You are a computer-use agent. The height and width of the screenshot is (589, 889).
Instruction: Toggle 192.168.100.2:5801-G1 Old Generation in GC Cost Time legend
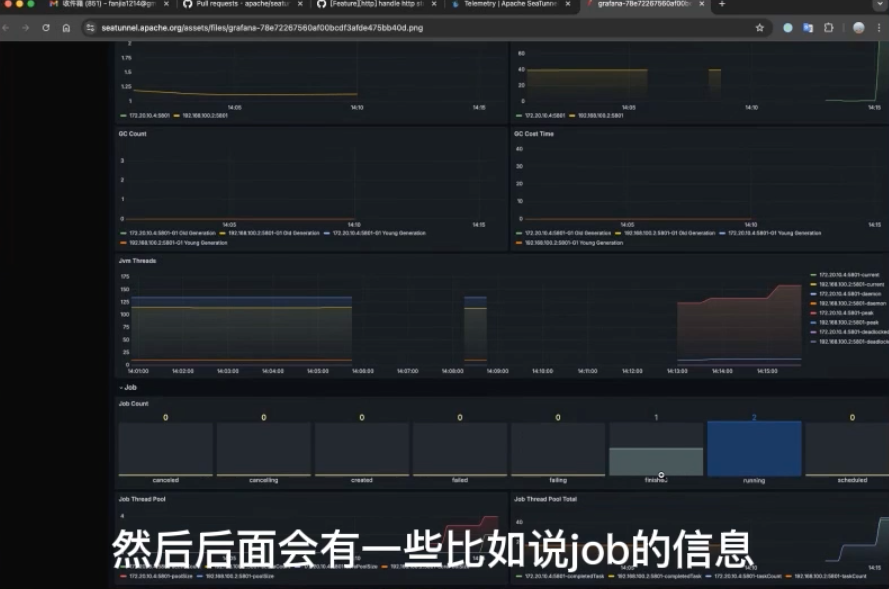[669, 233]
